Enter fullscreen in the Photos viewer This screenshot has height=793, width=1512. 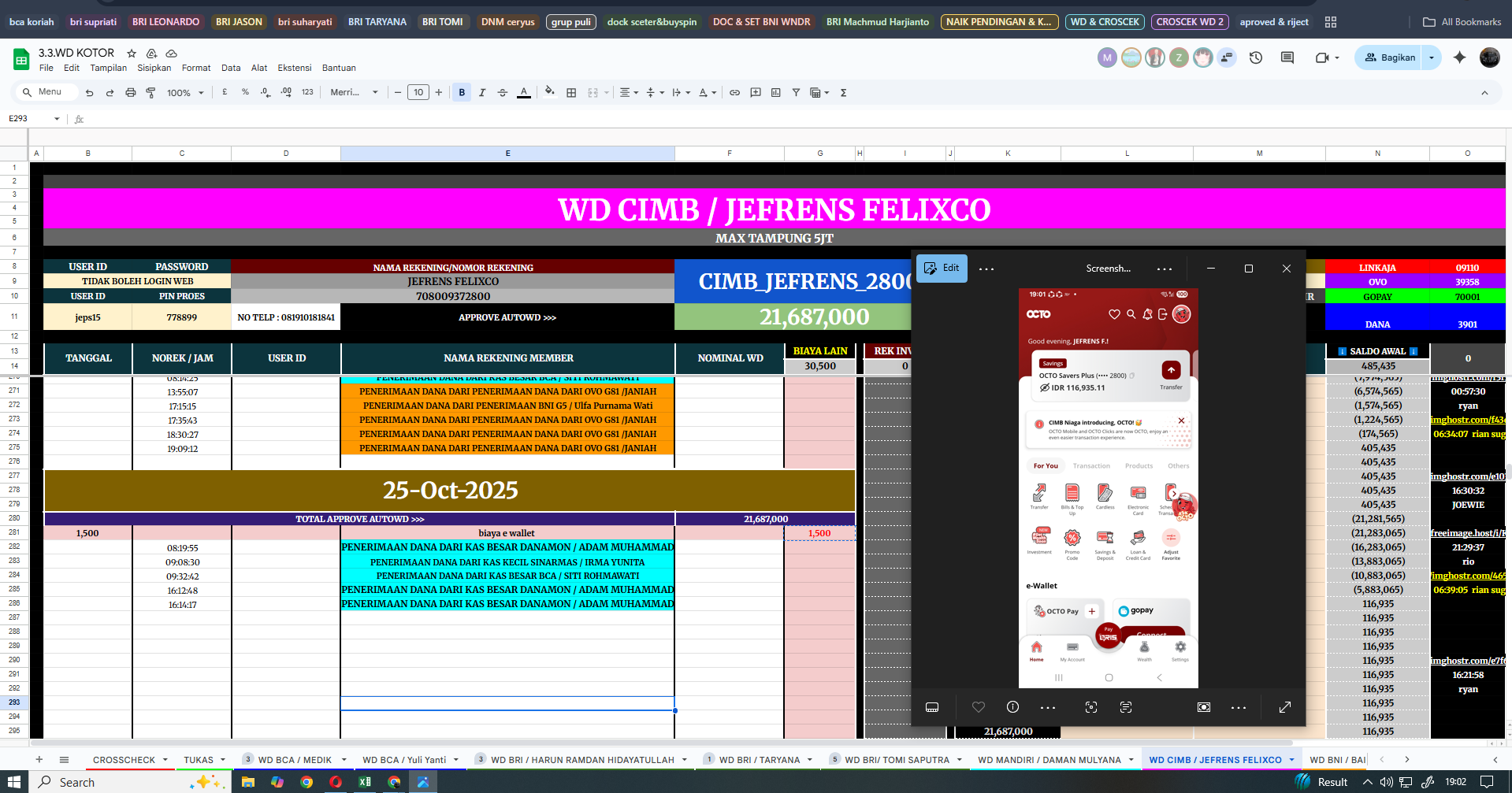[x=1285, y=707]
